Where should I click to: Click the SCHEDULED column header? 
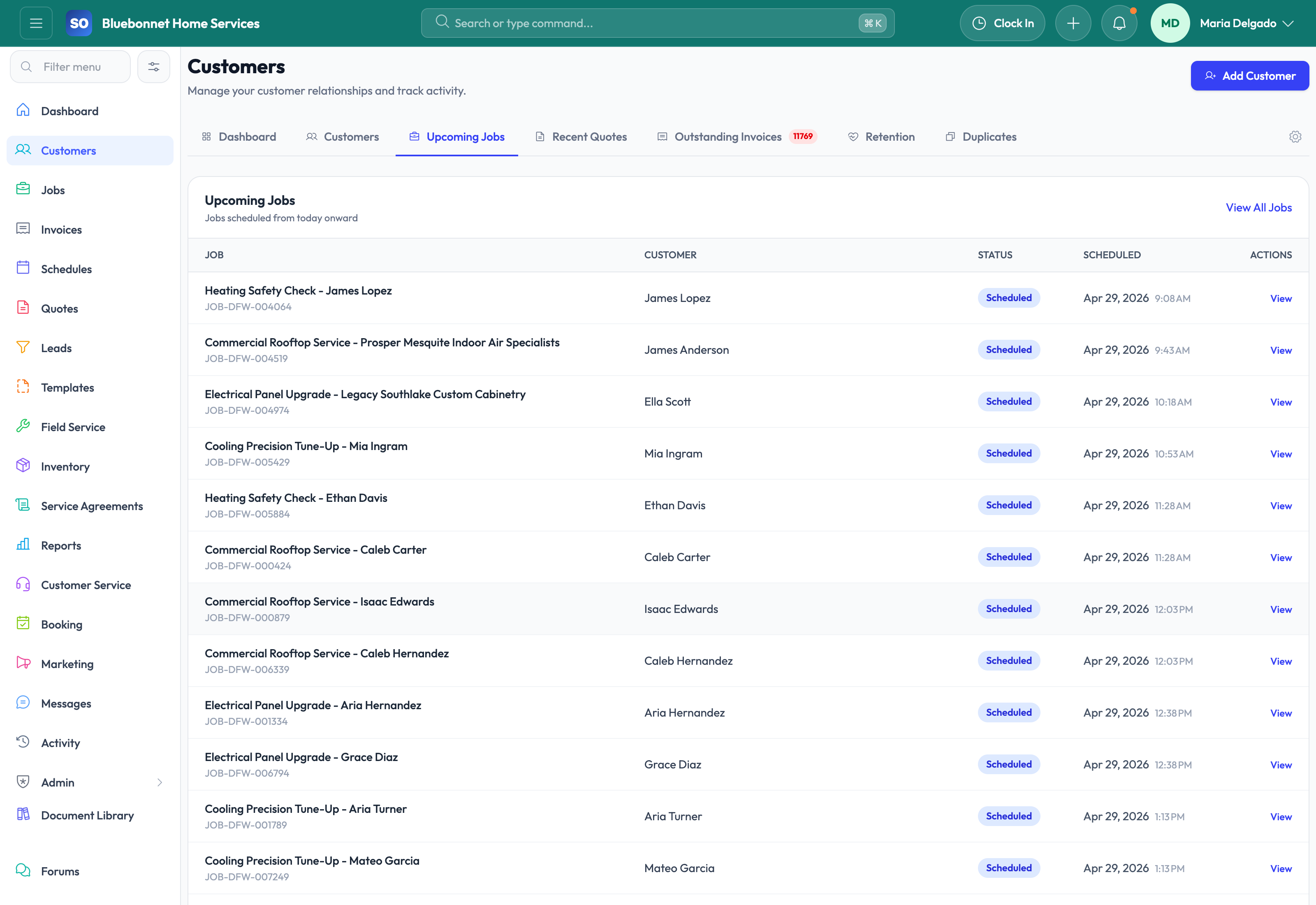[x=1111, y=255]
